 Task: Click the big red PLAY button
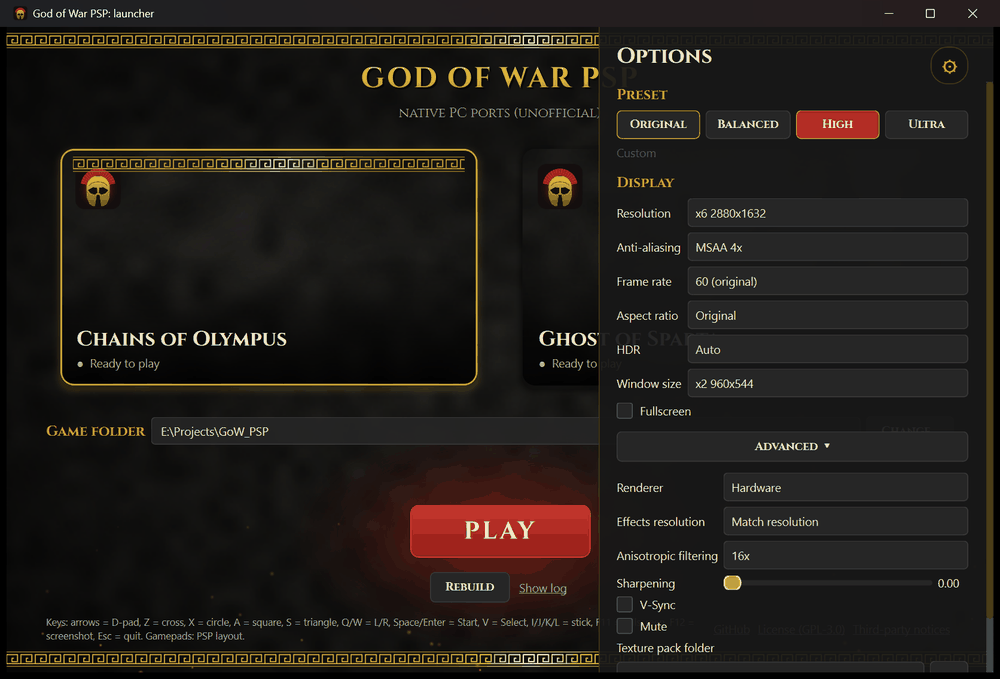click(500, 531)
